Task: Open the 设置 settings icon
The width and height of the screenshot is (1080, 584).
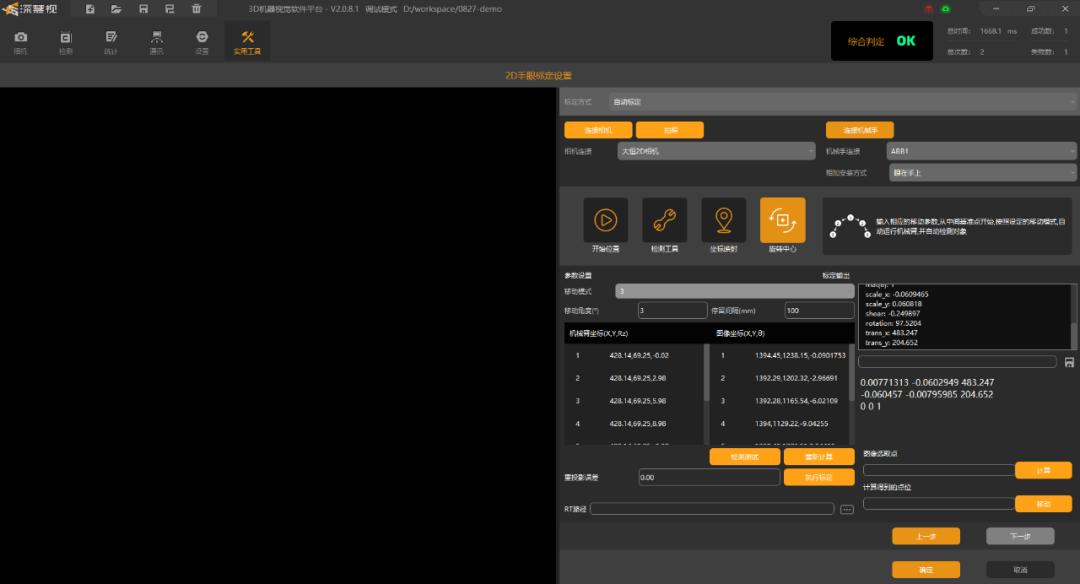Action: (201, 40)
